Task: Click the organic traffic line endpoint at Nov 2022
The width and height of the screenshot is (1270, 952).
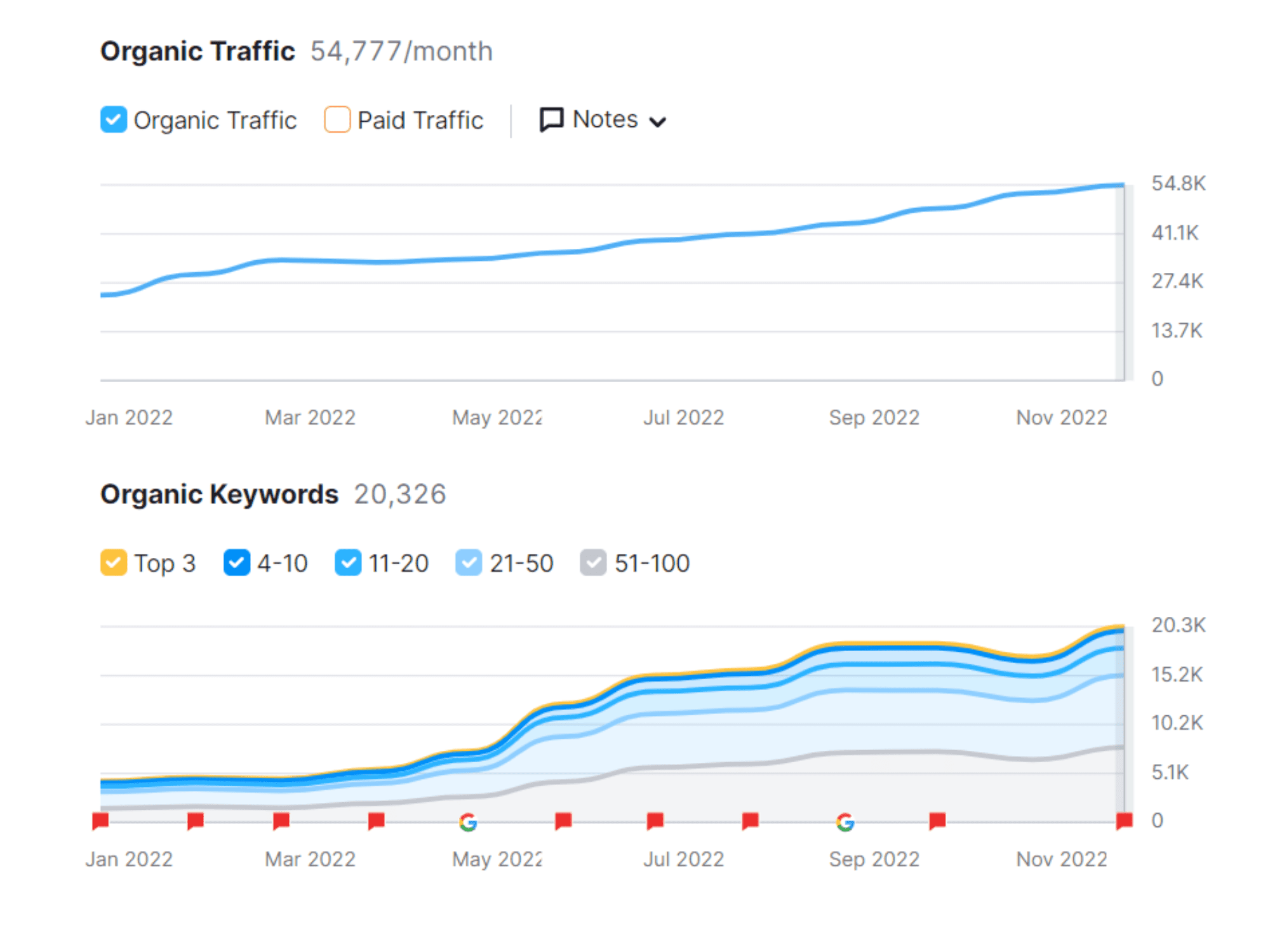Action: click(x=1121, y=185)
